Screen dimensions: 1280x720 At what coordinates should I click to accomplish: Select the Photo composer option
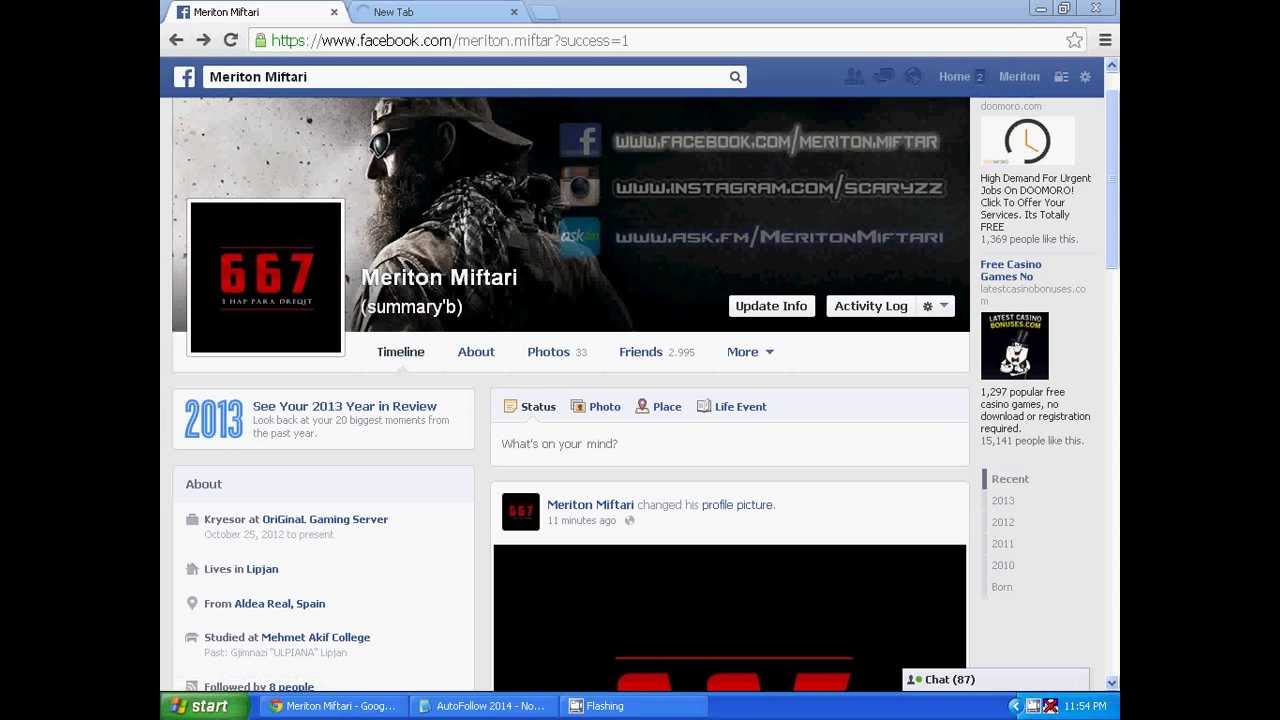pyautogui.click(x=596, y=407)
